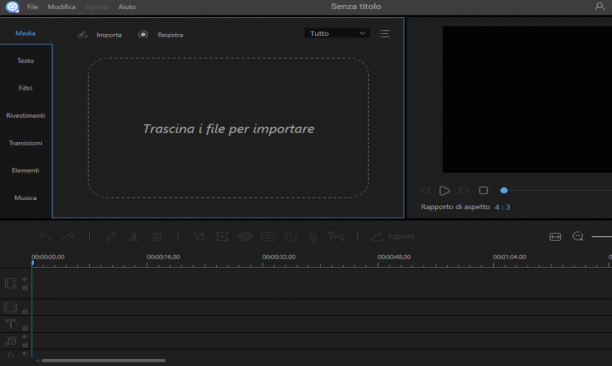Switch to the Musica tab
The image size is (612, 366).
click(x=25, y=198)
